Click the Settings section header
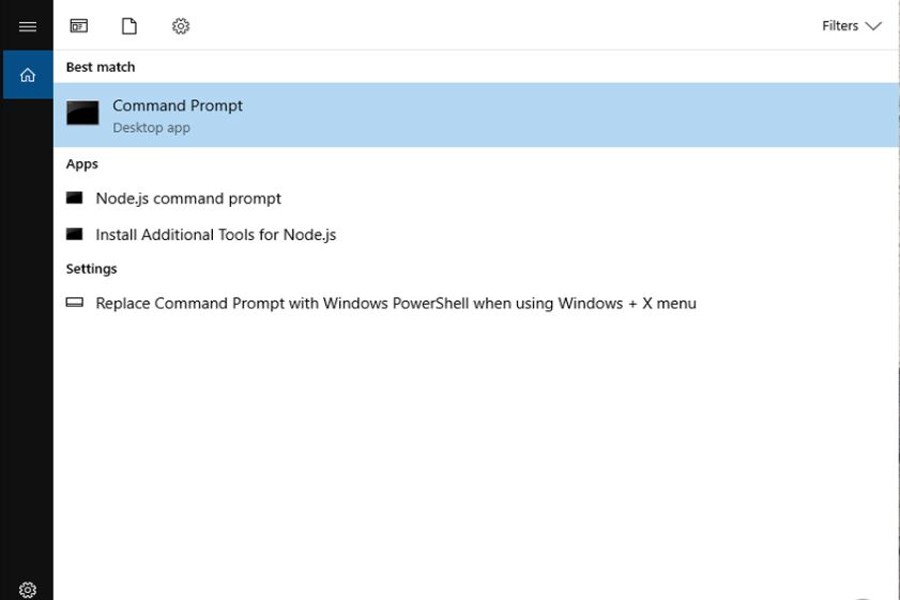 pos(91,269)
